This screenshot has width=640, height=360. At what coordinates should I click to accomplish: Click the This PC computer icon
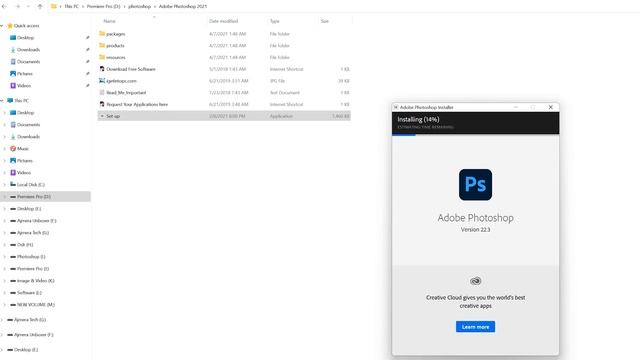pos(10,100)
